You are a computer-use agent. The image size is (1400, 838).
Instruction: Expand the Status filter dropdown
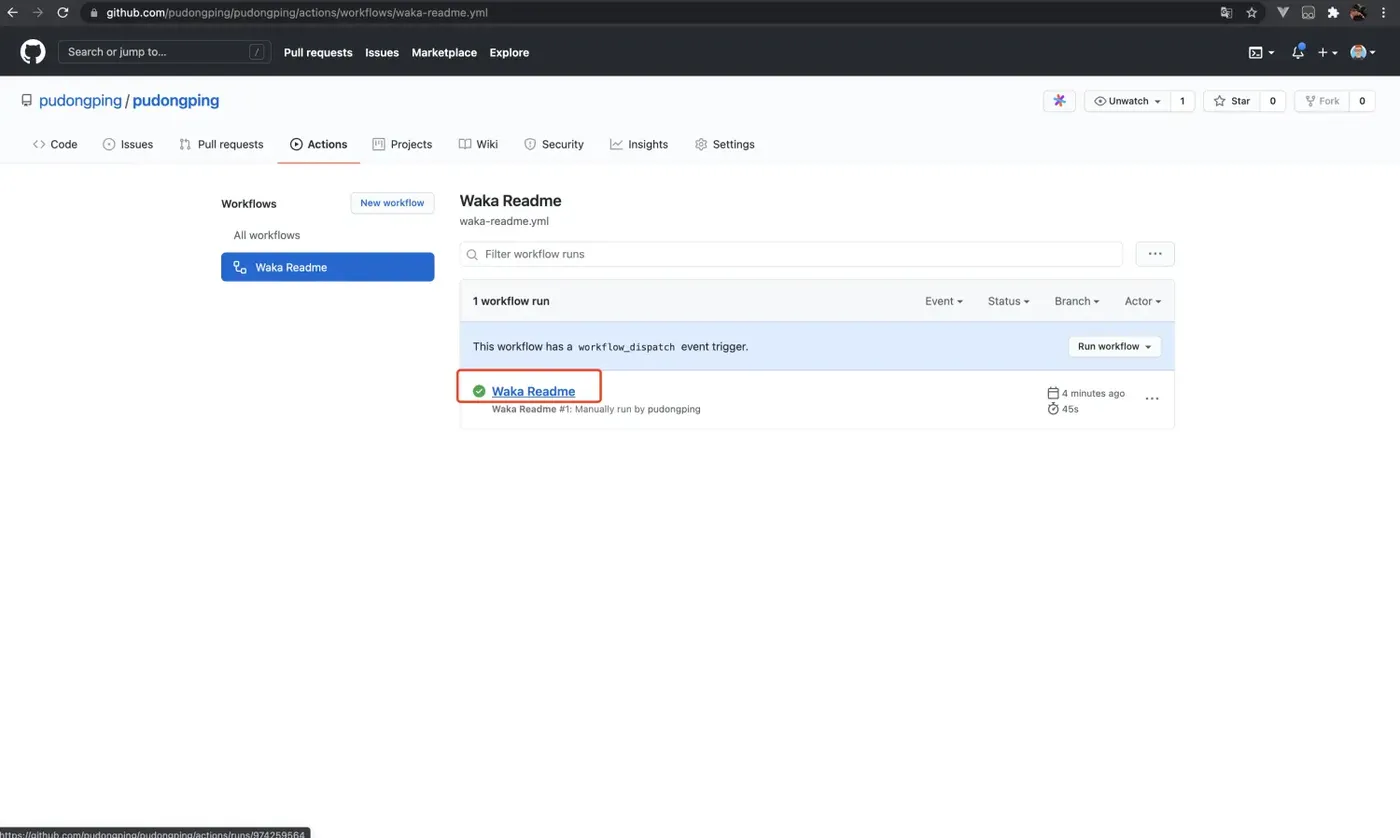(x=1008, y=301)
